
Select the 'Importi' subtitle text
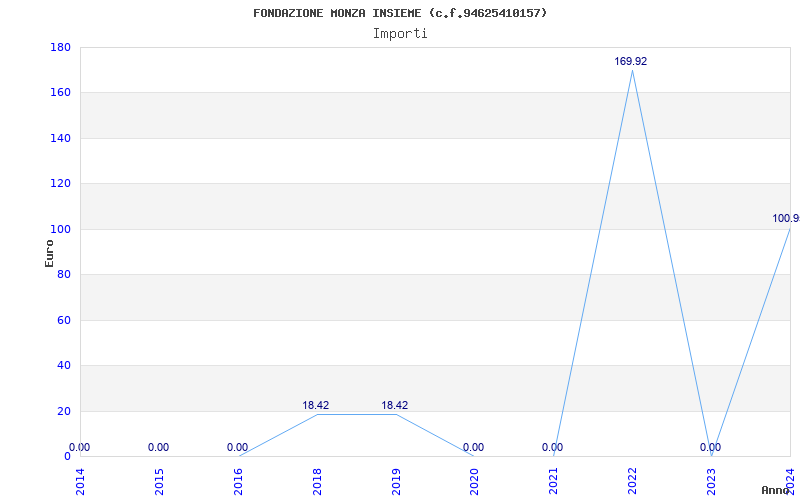400,34
